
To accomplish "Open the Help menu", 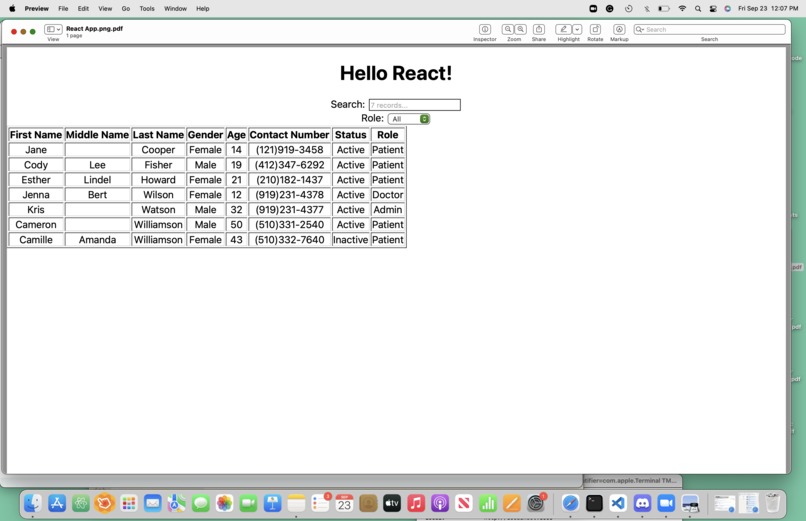I will (x=203, y=8).
